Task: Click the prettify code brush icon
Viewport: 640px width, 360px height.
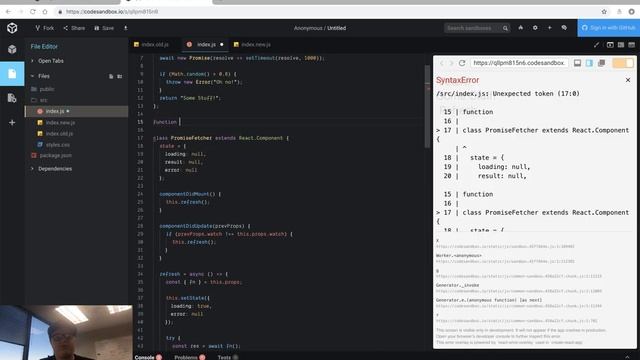Action: coord(596,44)
